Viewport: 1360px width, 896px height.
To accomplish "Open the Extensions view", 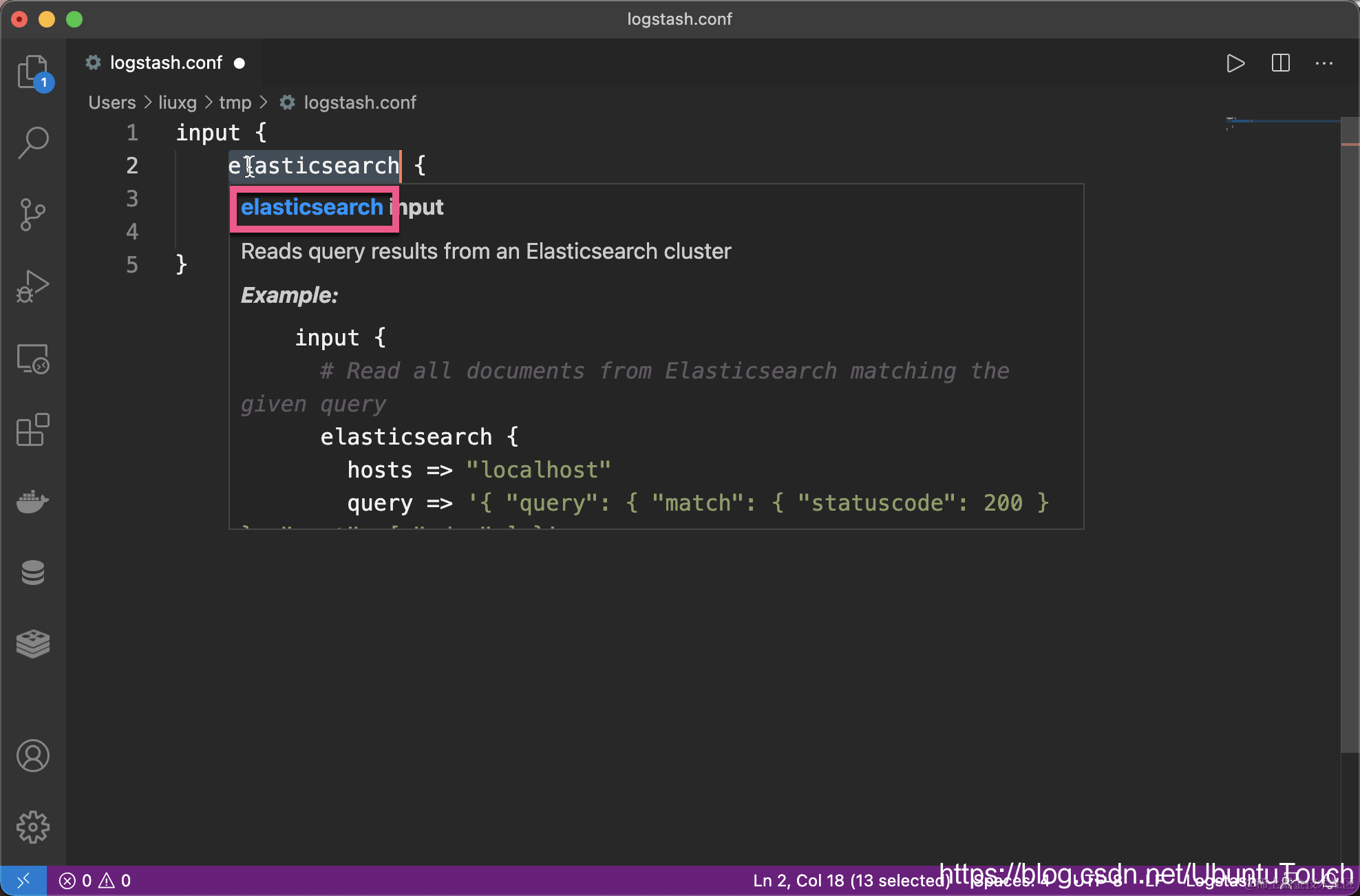I will [32, 430].
